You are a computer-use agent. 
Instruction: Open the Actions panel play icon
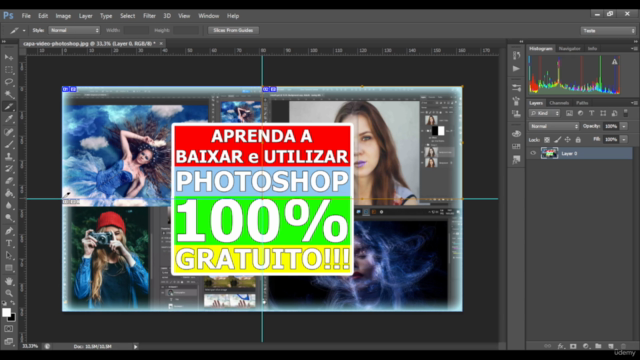[516, 69]
